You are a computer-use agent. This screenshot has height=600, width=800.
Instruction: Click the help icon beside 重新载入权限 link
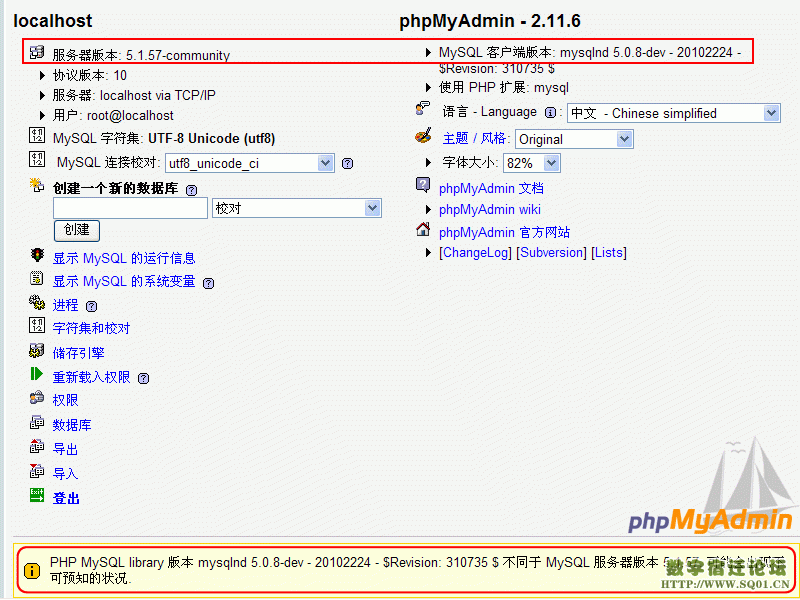coord(144,379)
